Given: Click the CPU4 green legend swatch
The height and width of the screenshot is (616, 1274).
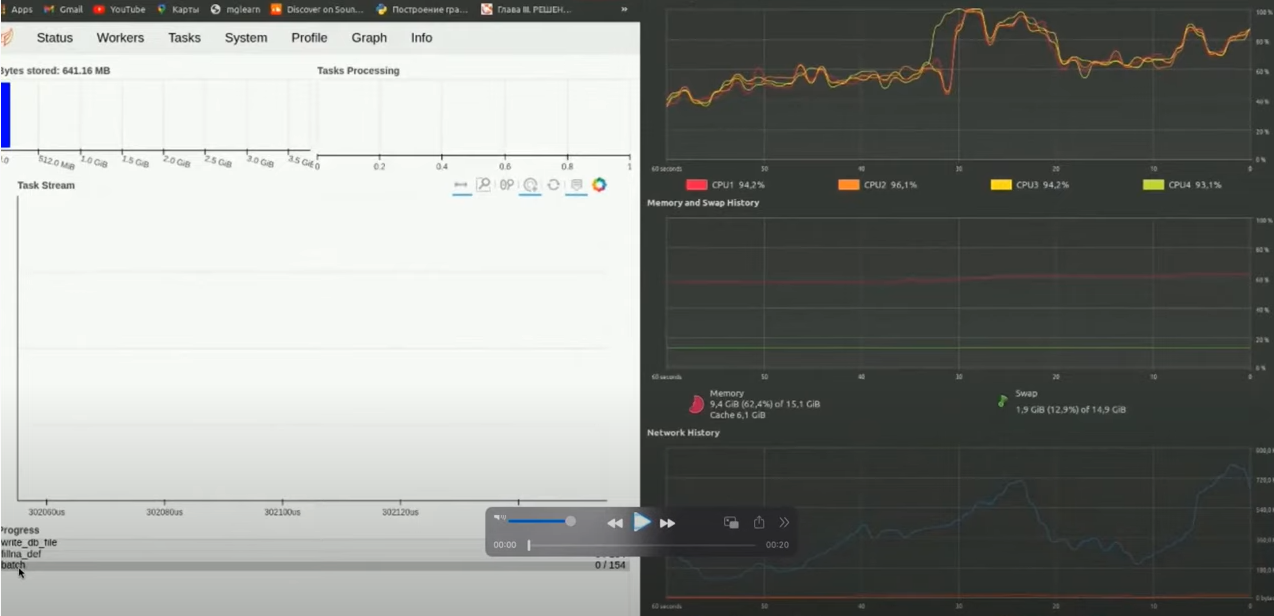Looking at the screenshot, I should click(x=1153, y=185).
